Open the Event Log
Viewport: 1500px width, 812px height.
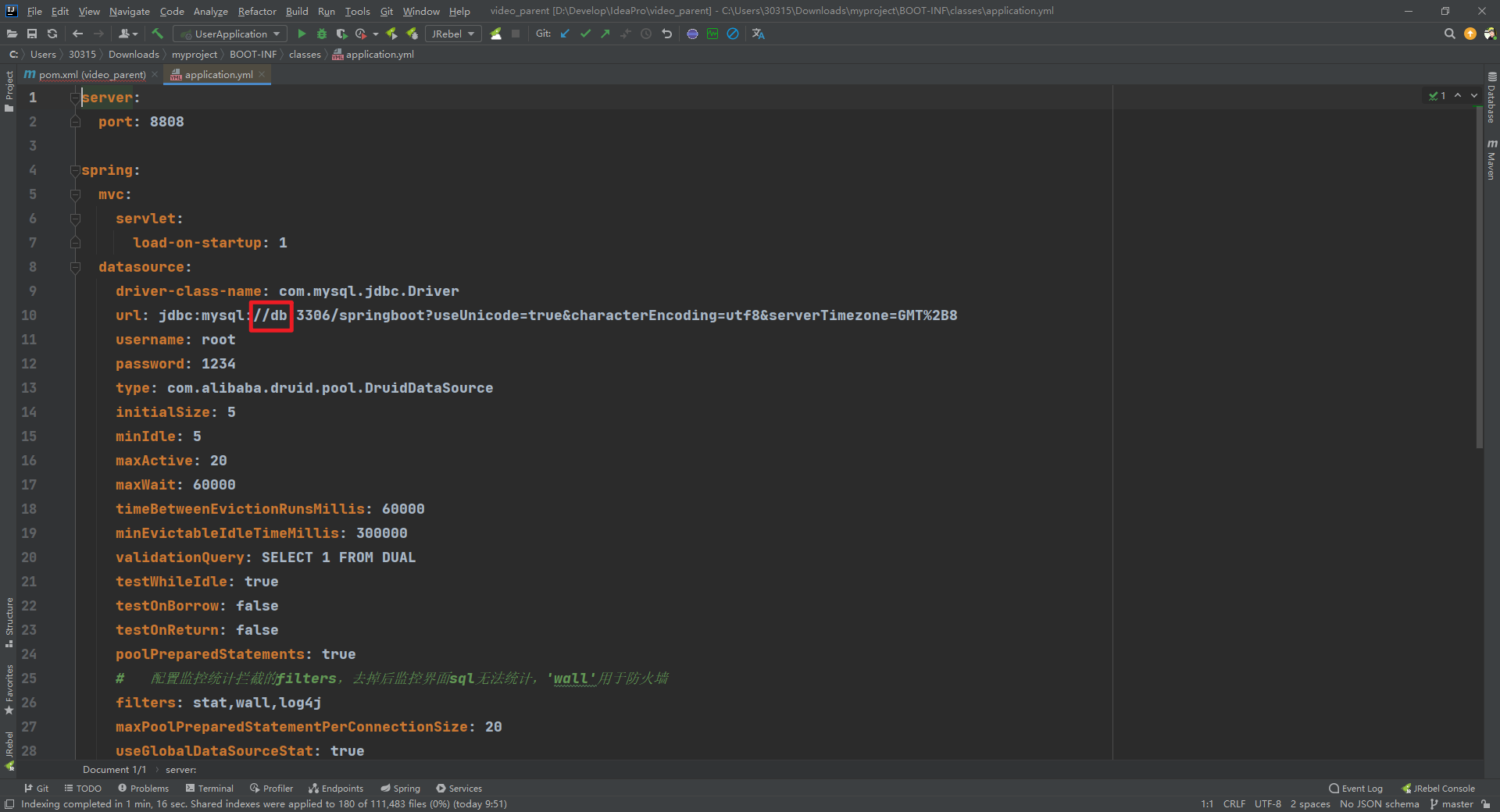point(1355,789)
